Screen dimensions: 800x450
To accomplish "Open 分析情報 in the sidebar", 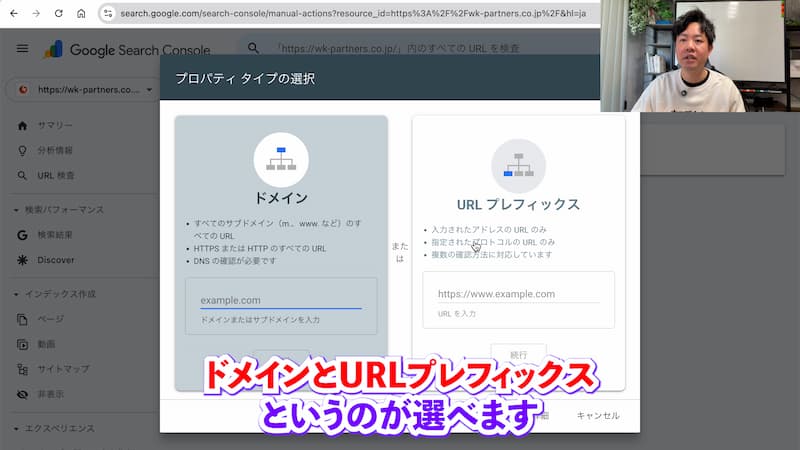I will tap(55, 151).
